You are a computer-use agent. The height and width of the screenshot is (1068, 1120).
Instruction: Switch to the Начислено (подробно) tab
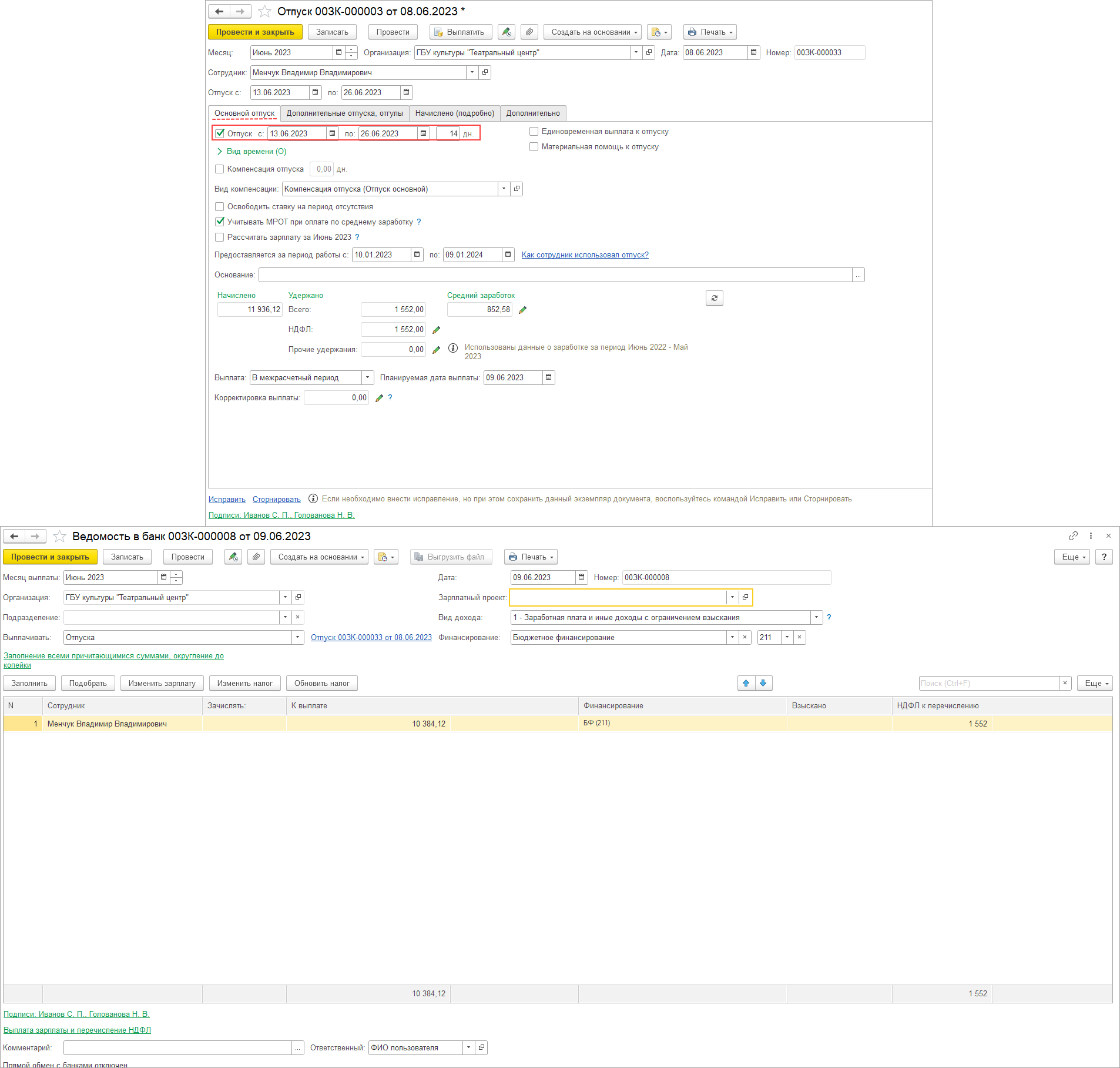(455, 113)
